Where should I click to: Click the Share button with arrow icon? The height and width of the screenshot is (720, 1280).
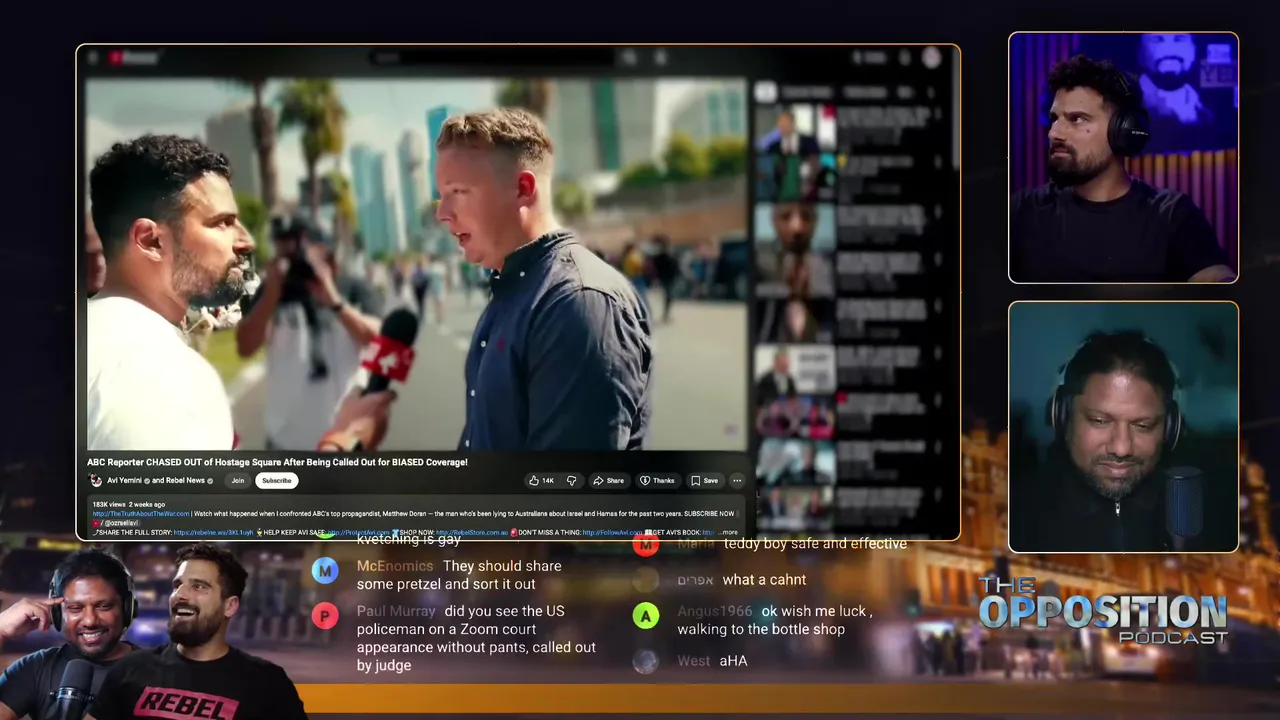(x=608, y=481)
